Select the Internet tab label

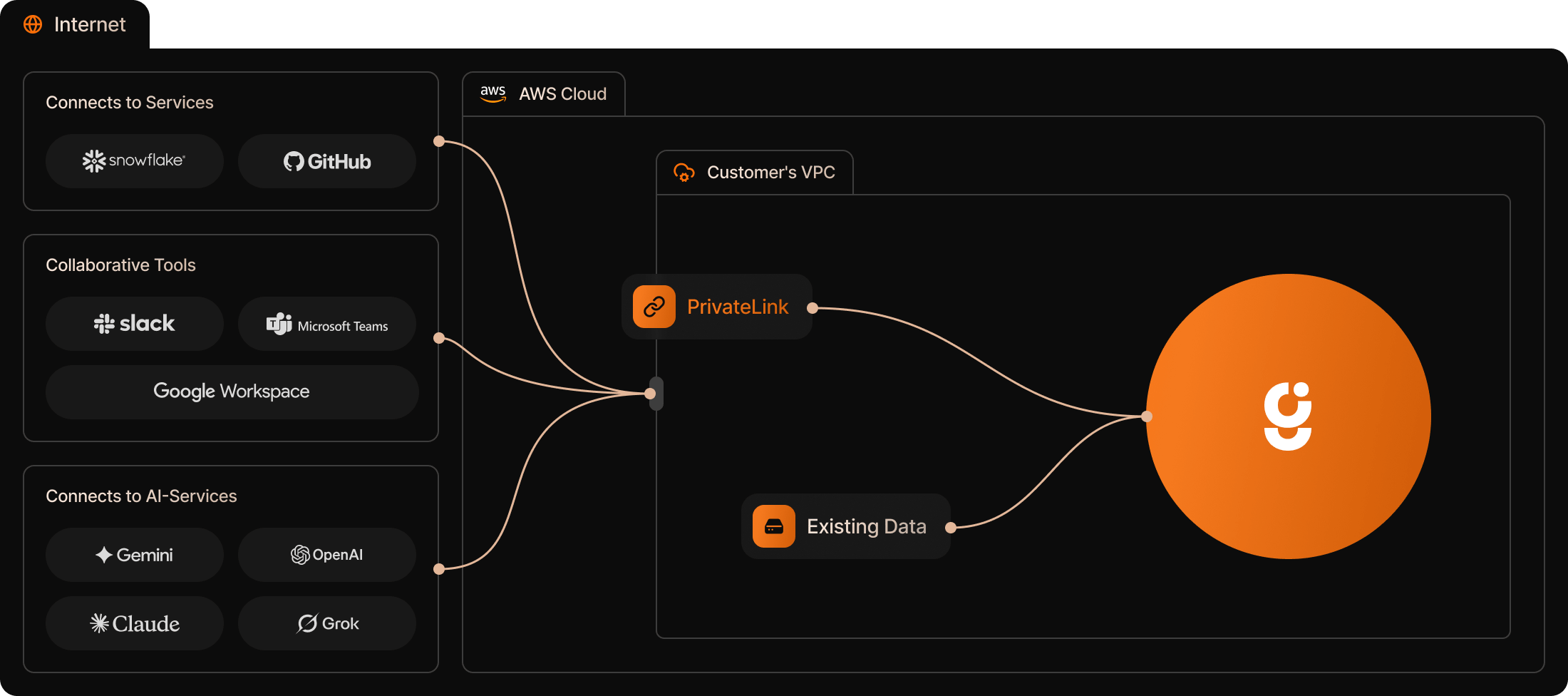(x=90, y=24)
